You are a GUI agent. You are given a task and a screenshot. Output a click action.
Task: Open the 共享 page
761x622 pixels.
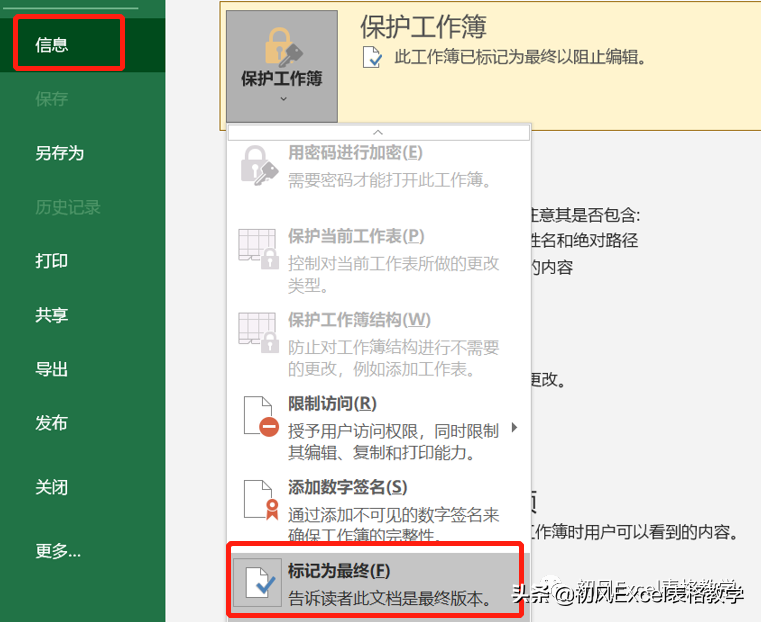52,315
